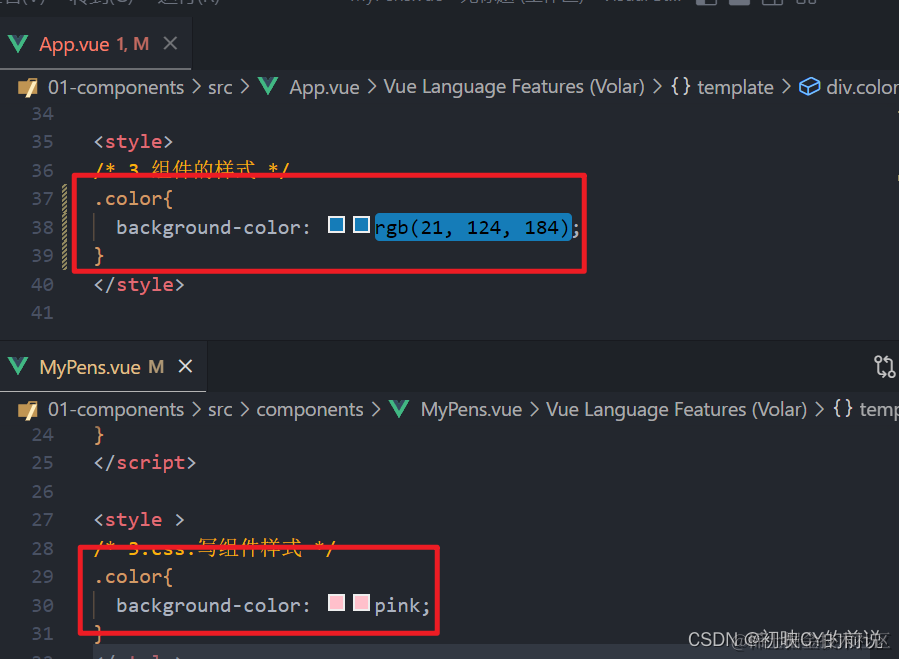Image resolution: width=899 pixels, height=659 pixels.
Task: Open MyPens.vue breadcrumb item
Action: pos(471,410)
